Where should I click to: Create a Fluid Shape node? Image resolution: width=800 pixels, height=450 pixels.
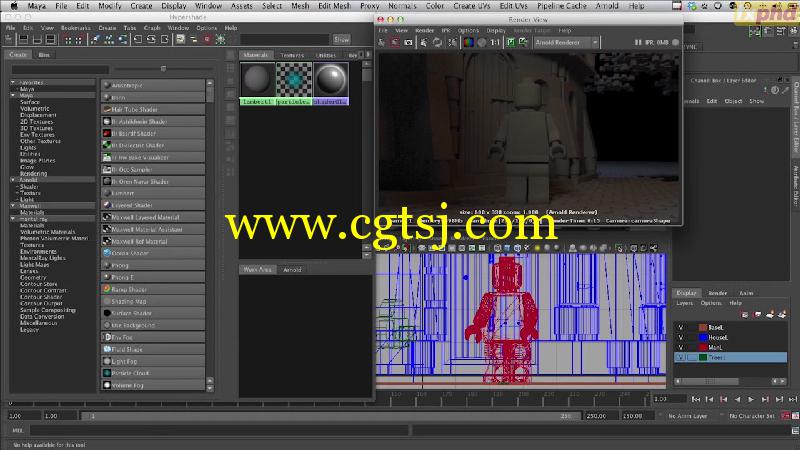click(x=153, y=349)
